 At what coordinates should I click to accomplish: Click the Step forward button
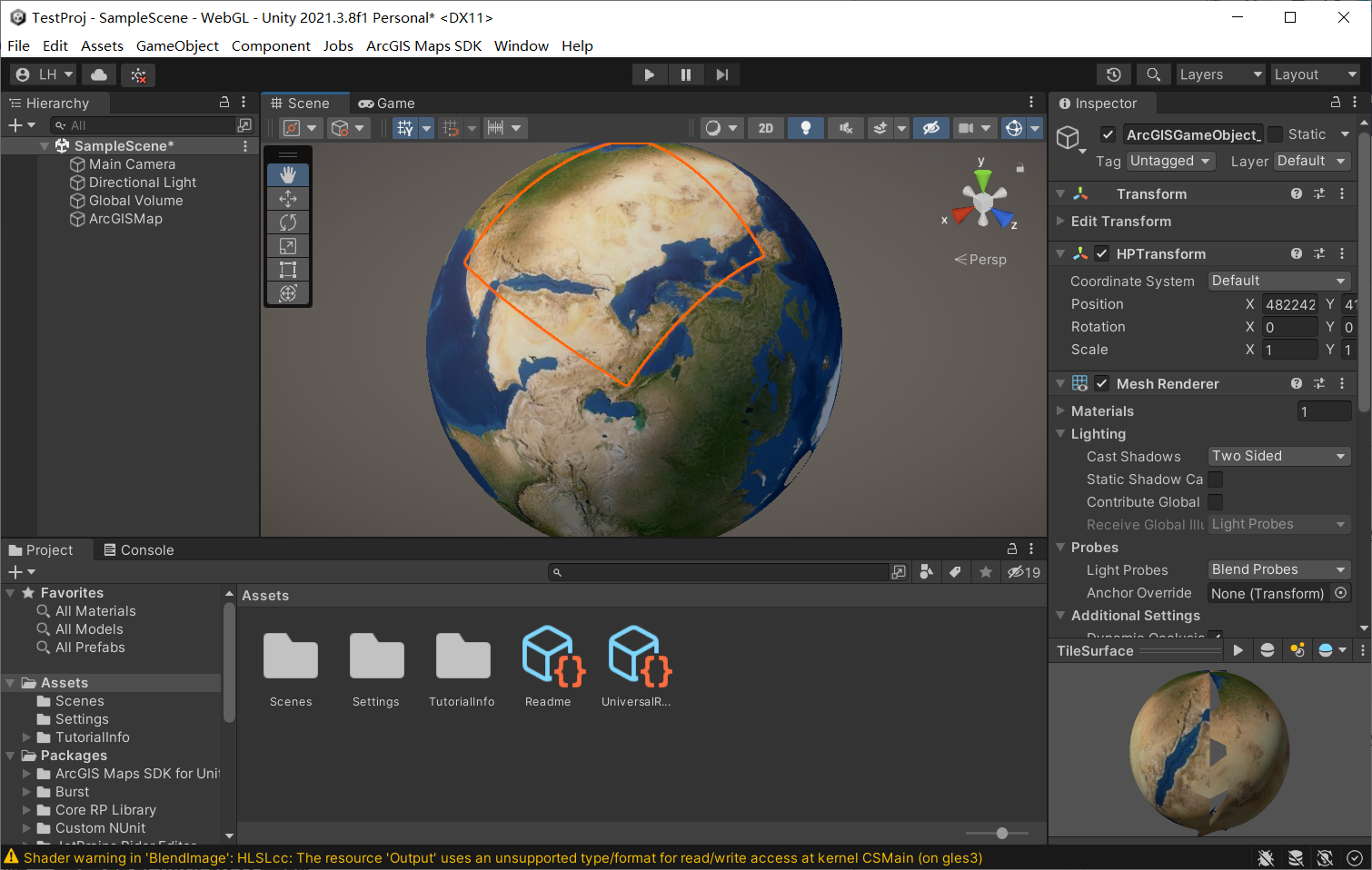[x=721, y=74]
